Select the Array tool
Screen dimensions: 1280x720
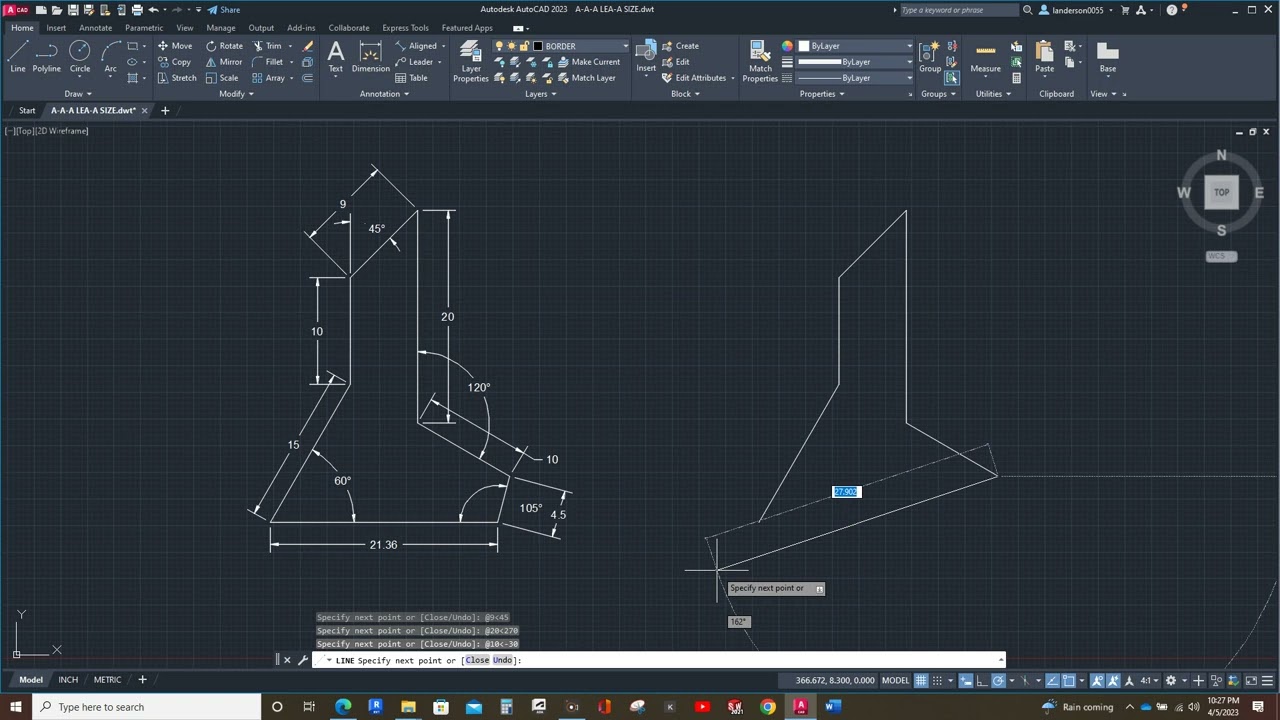click(268, 78)
